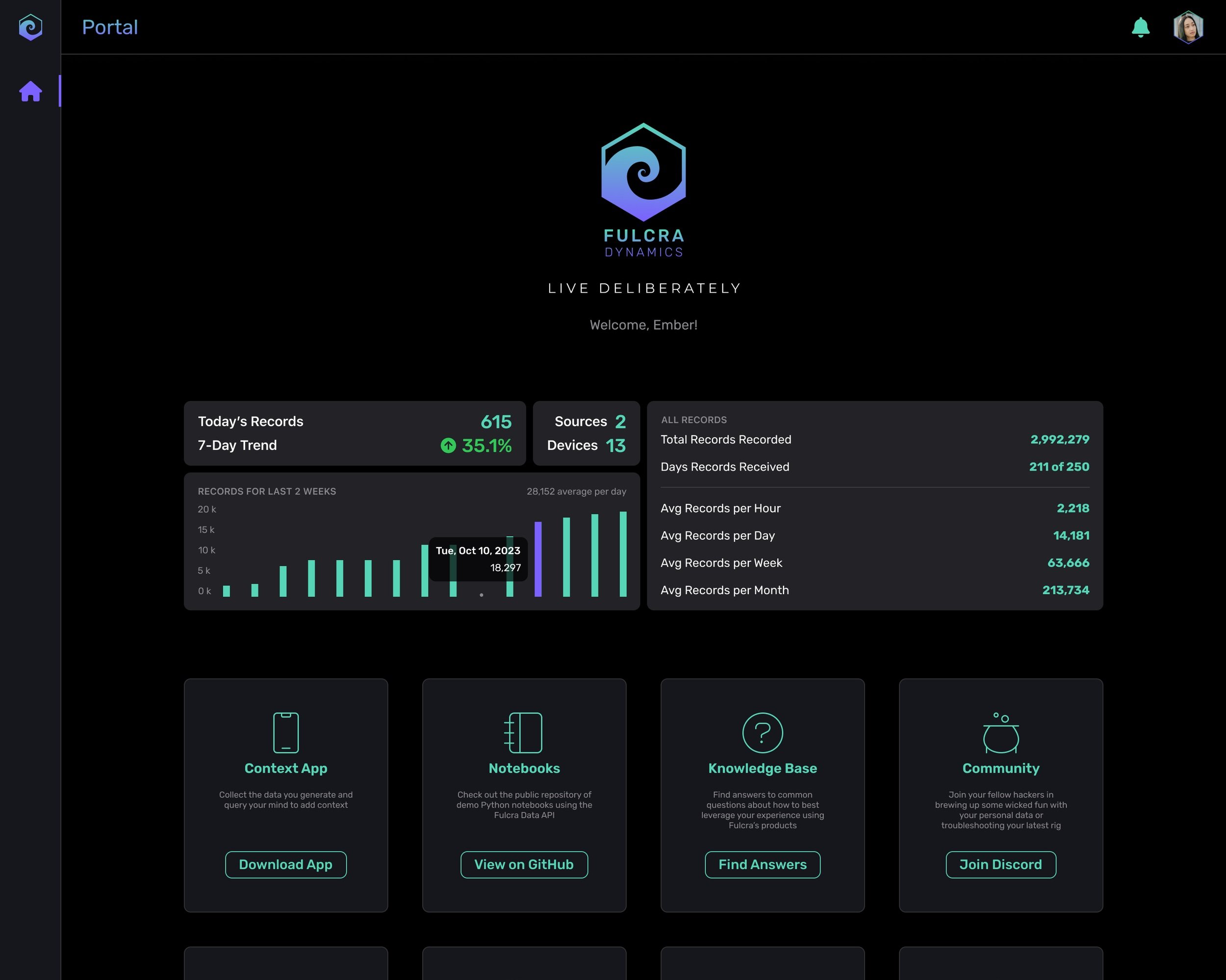Viewport: 1226px width, 980px height.
Task: Click the Tue, Oct 10, 2023 chart tooltip
Action: pos(478,559)
